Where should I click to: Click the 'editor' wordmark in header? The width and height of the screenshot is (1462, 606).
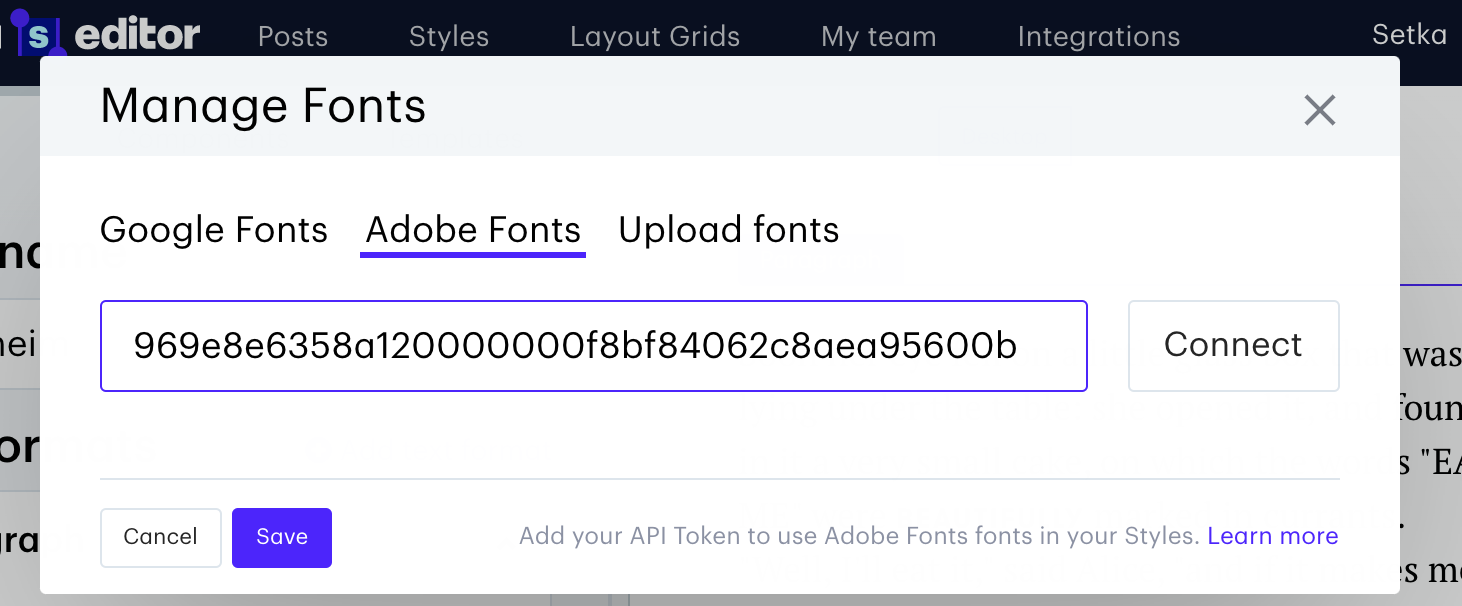click(137, 36)
